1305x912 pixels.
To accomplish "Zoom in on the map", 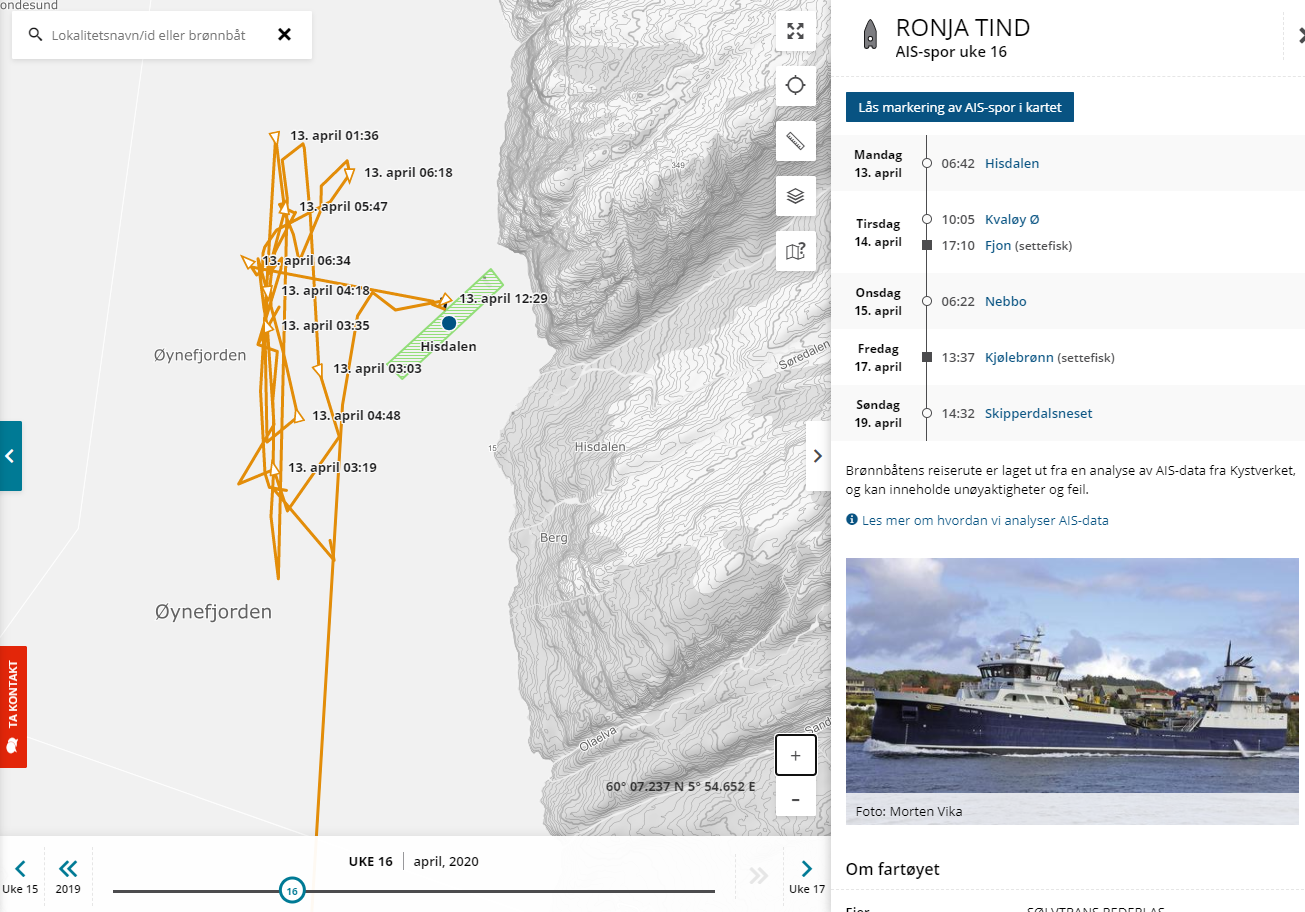I will pos(796,756).
